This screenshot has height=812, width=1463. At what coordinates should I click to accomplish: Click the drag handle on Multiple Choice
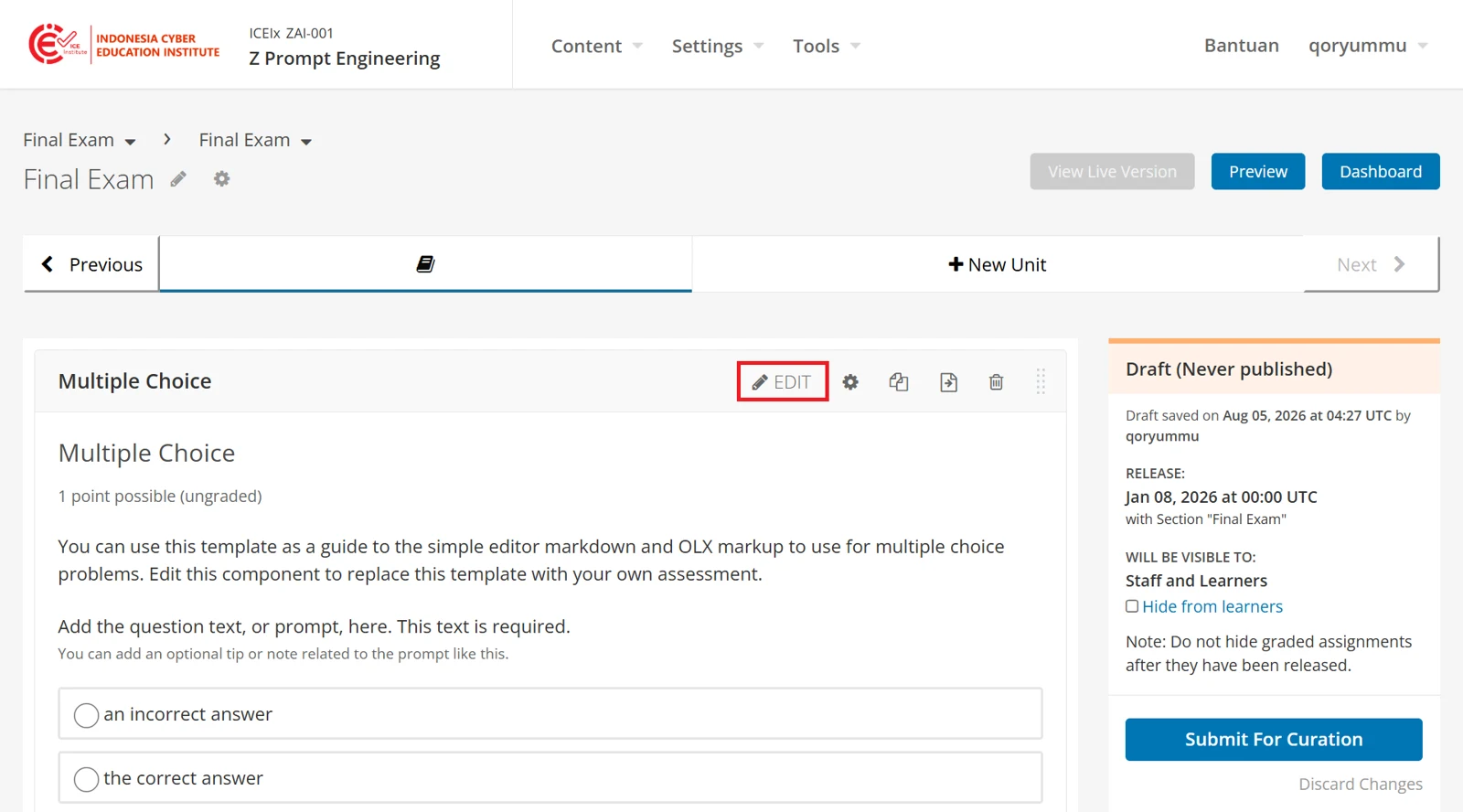click(1041, 381)
